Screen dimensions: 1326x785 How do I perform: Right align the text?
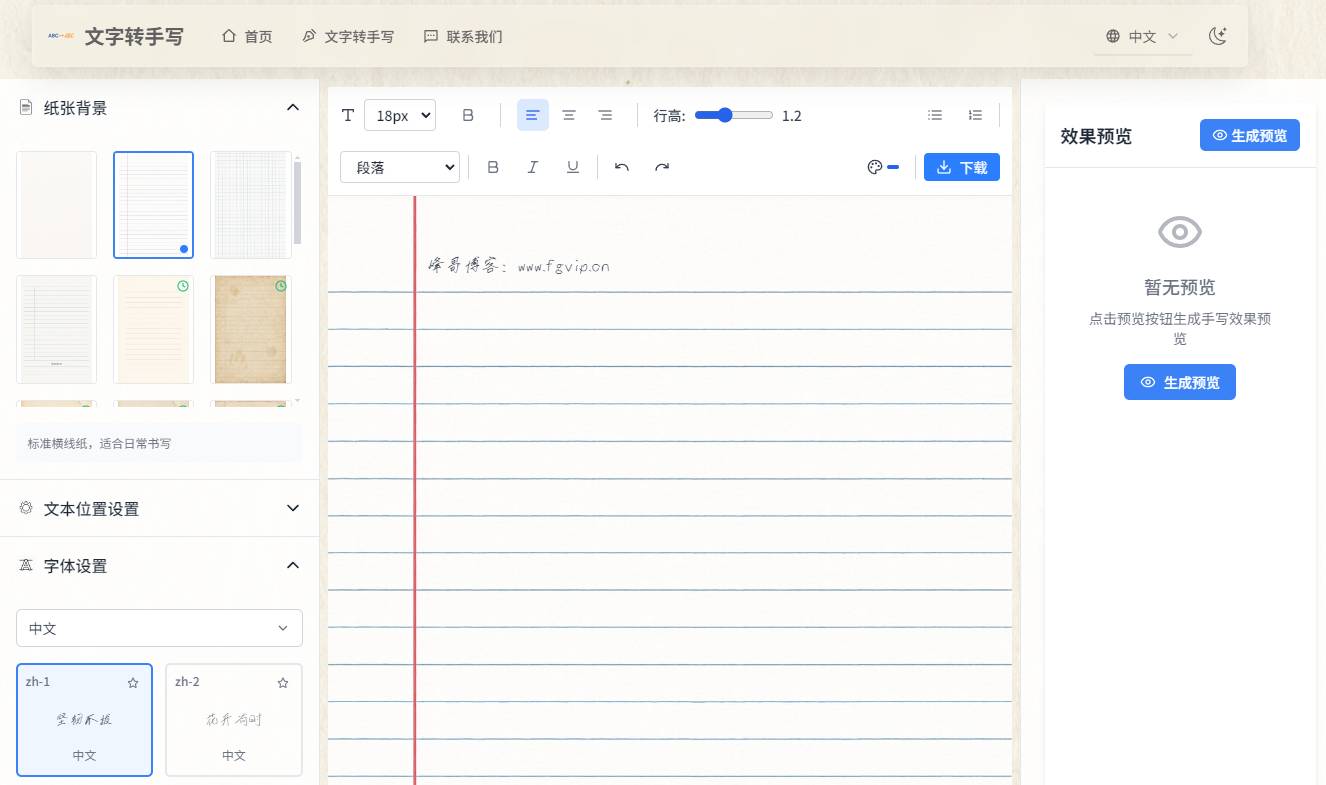(x=605, y=115)
